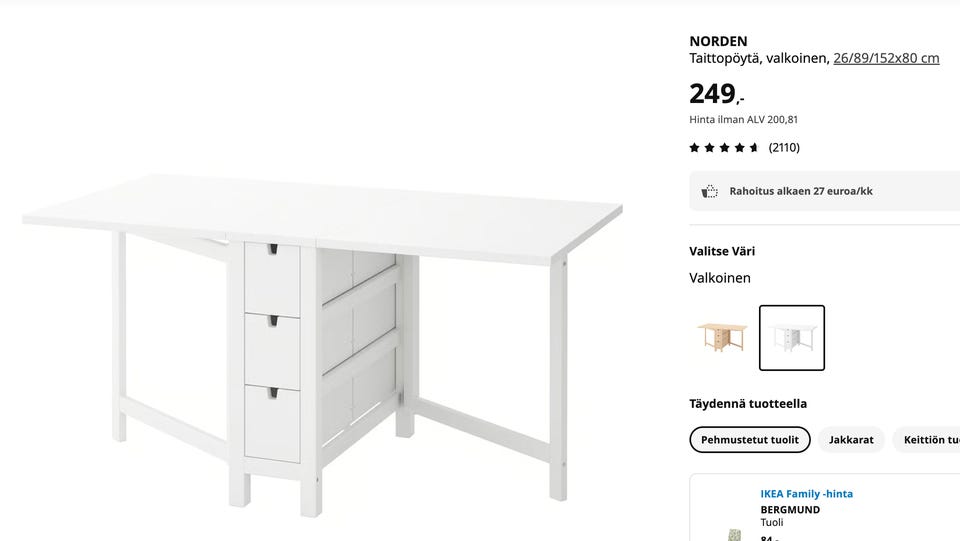The width and height of the screenshot is (960, 541).
Task: Select the Pehmustetut tuolit chip
Action: [x=749, y=439]
